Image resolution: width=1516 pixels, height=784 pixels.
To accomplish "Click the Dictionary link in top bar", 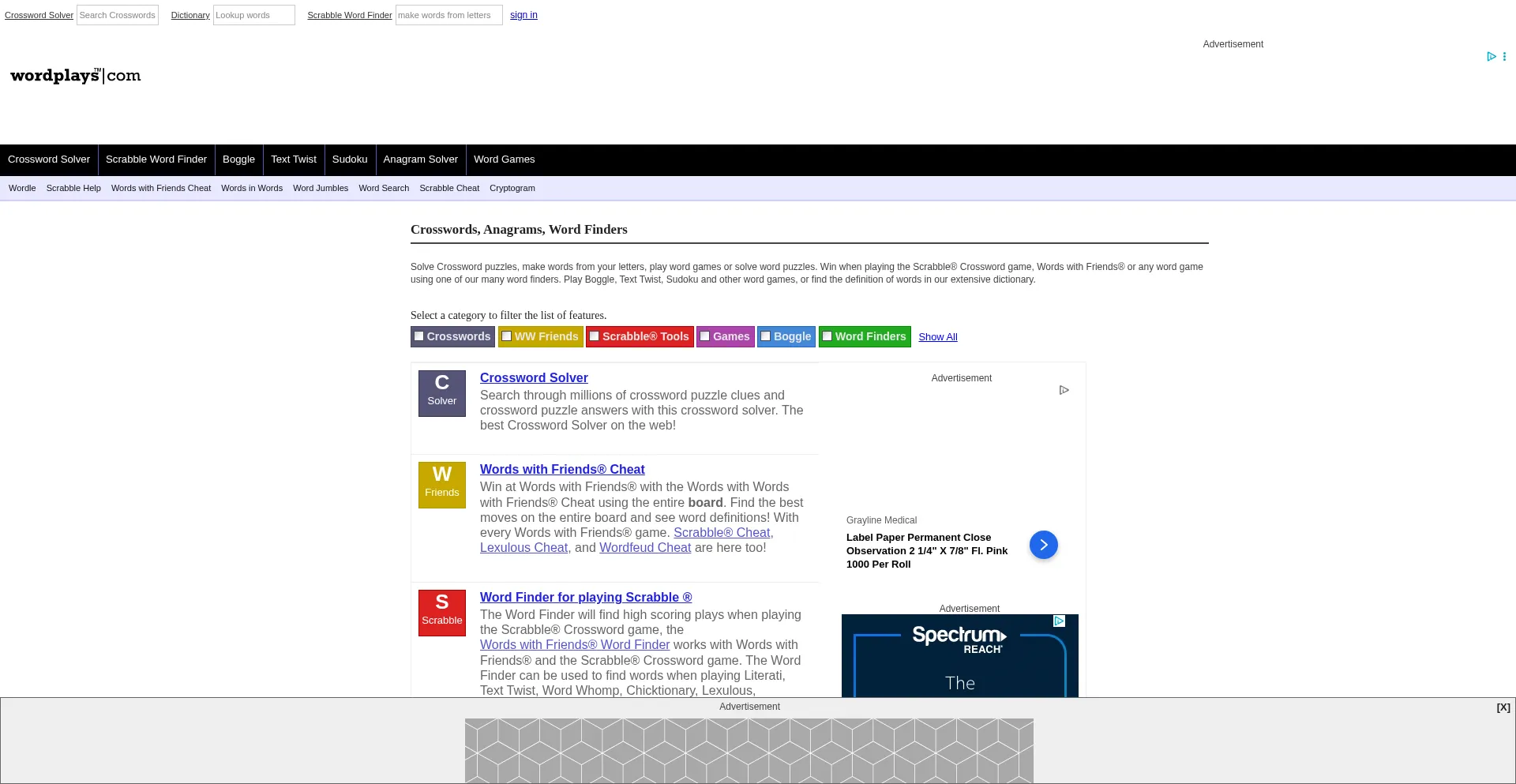I will click(190, 15).
